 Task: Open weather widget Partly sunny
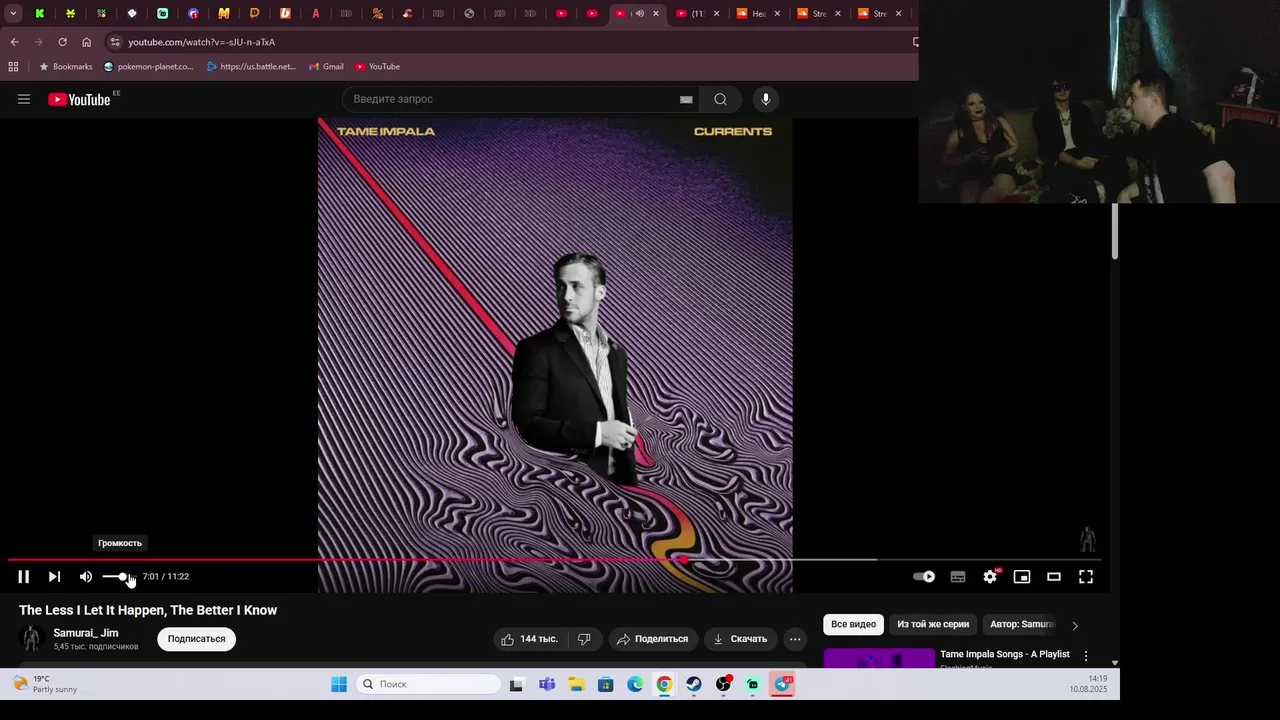tap(46, 684)
